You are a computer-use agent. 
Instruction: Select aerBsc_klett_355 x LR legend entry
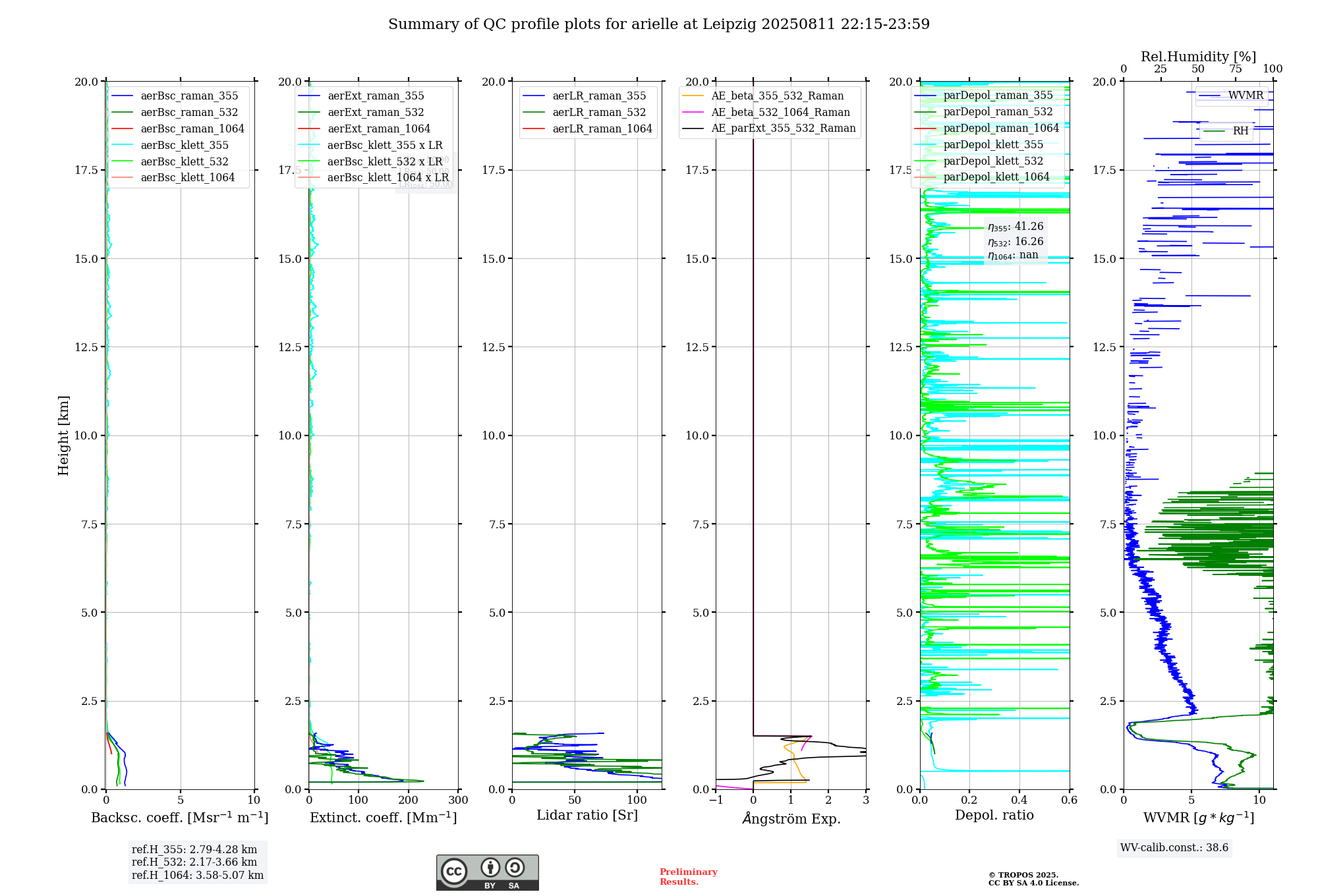click(371, 146)
